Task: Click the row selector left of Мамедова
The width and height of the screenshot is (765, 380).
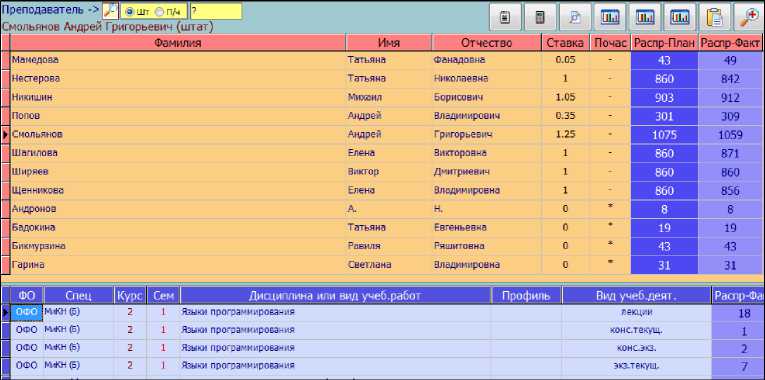Action: 5,60
